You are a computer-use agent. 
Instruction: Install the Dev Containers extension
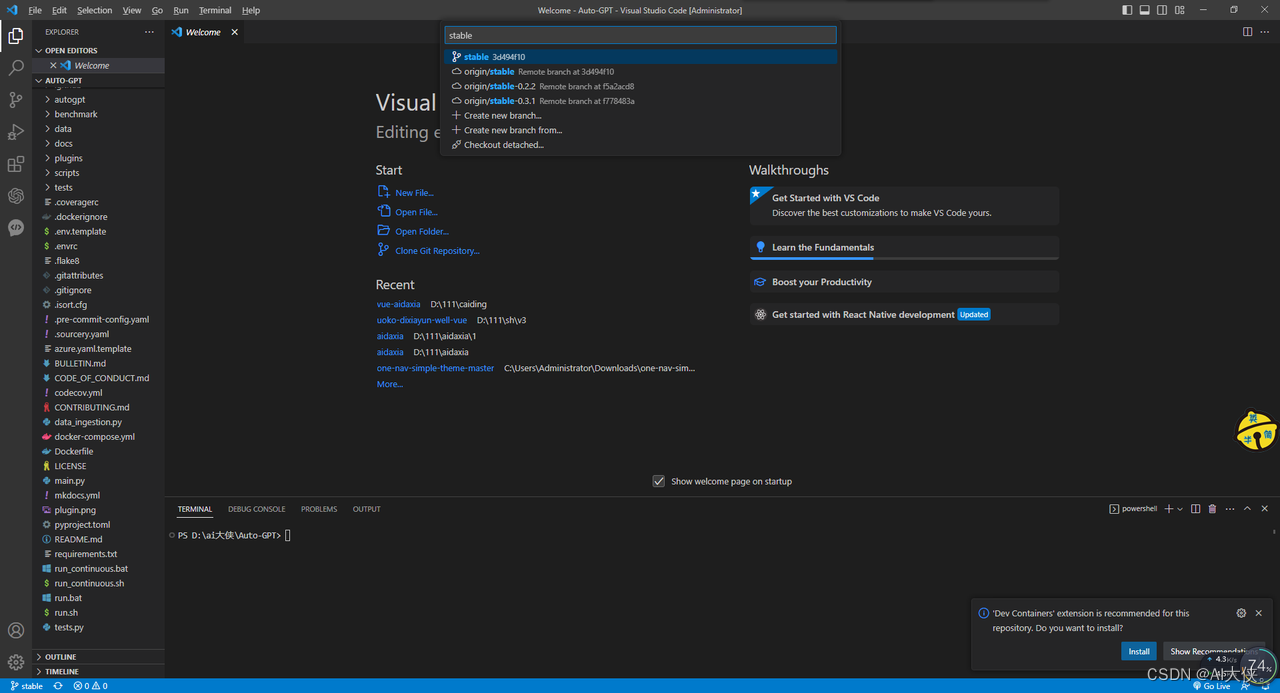coord(1139,651)
